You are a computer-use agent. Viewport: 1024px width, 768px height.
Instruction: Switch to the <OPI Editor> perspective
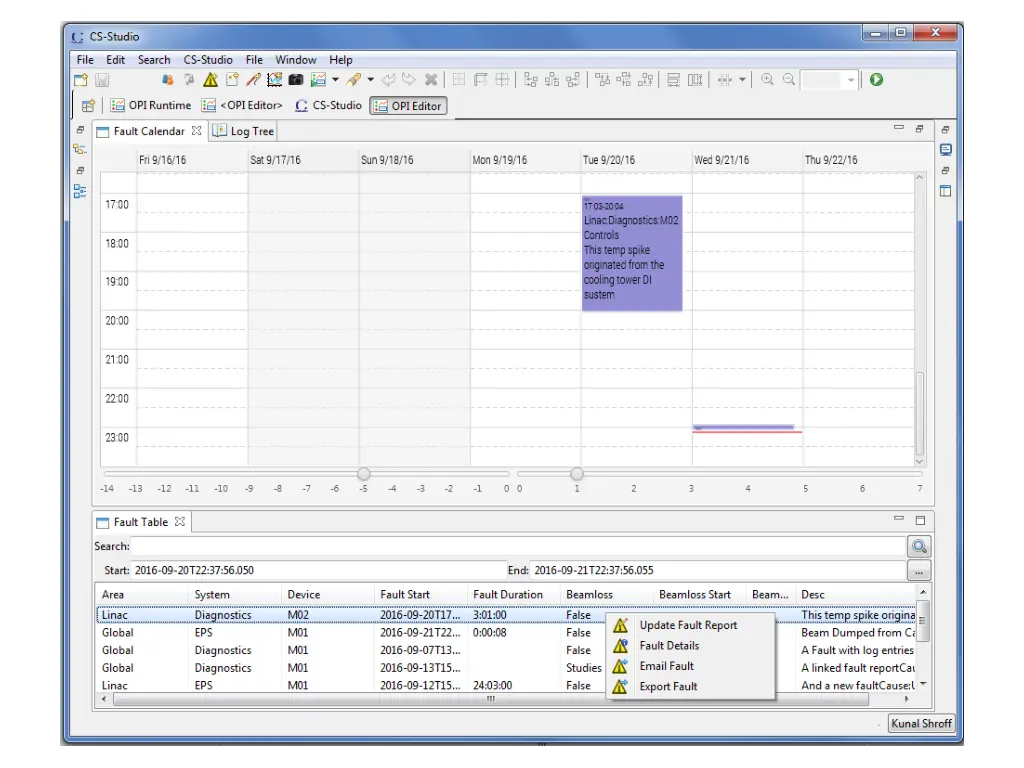pyautogui.click(x=242, y=105)
